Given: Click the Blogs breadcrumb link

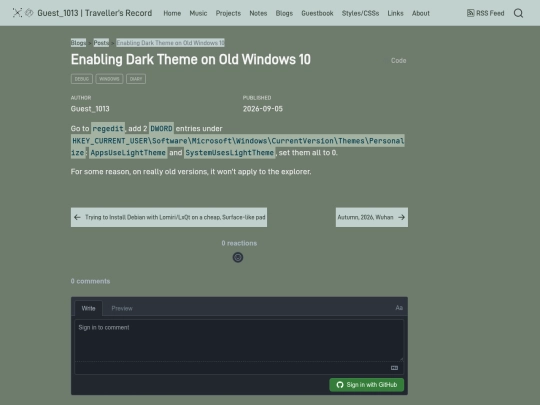Looking at the screenshot, I should pos(78,43).
